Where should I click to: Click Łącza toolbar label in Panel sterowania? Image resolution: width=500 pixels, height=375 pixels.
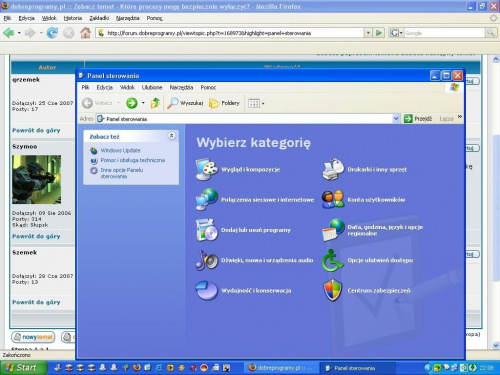click(x=446, y=119)
